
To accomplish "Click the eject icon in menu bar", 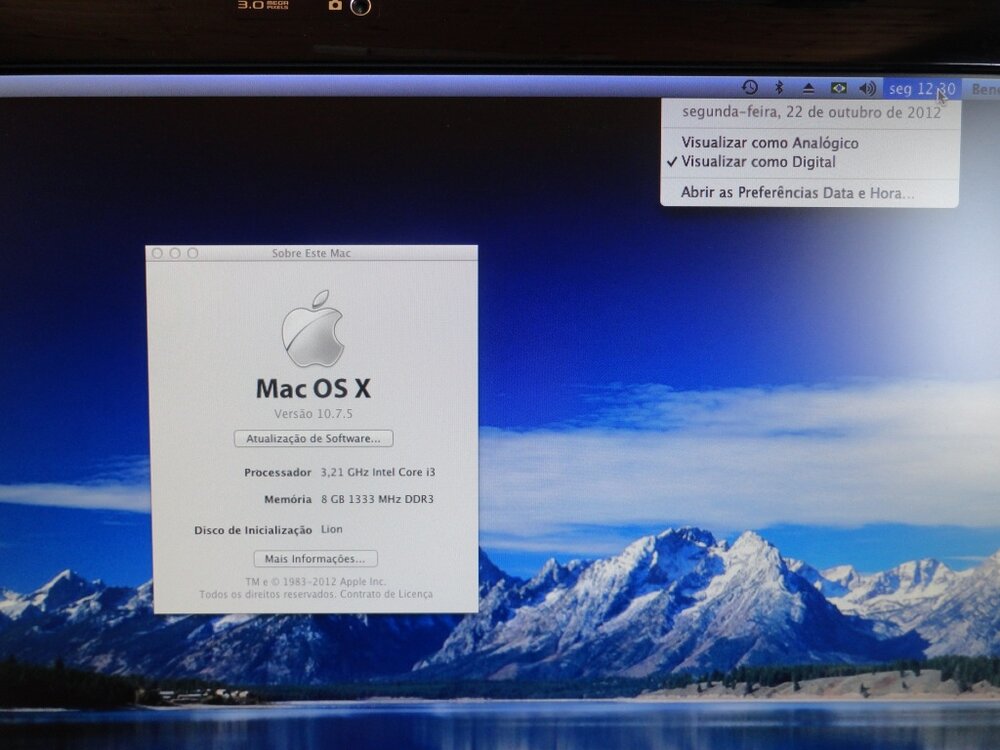I will click(808, 89).
